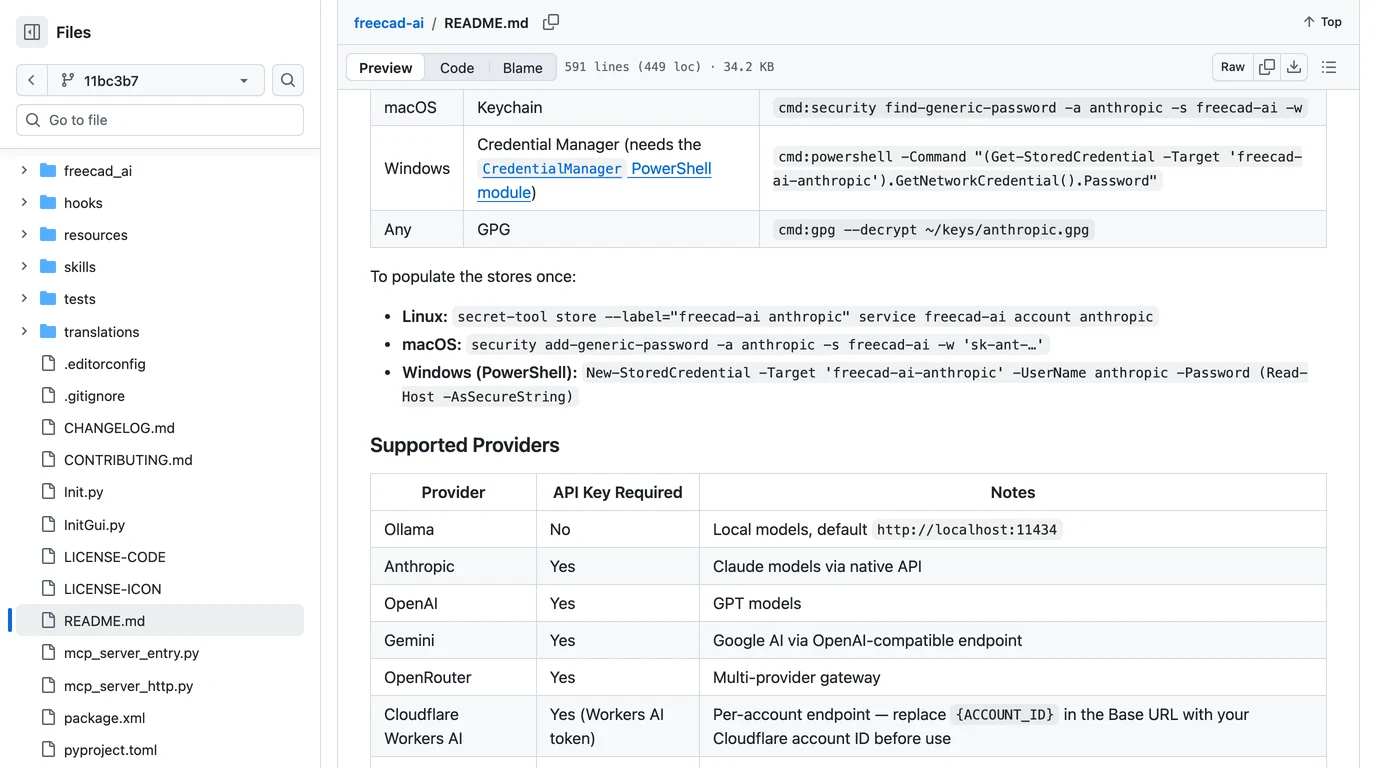Open mcp_server_http.py in the file tree
Viewport: 1376px width, 768px height.
point(128,686)
